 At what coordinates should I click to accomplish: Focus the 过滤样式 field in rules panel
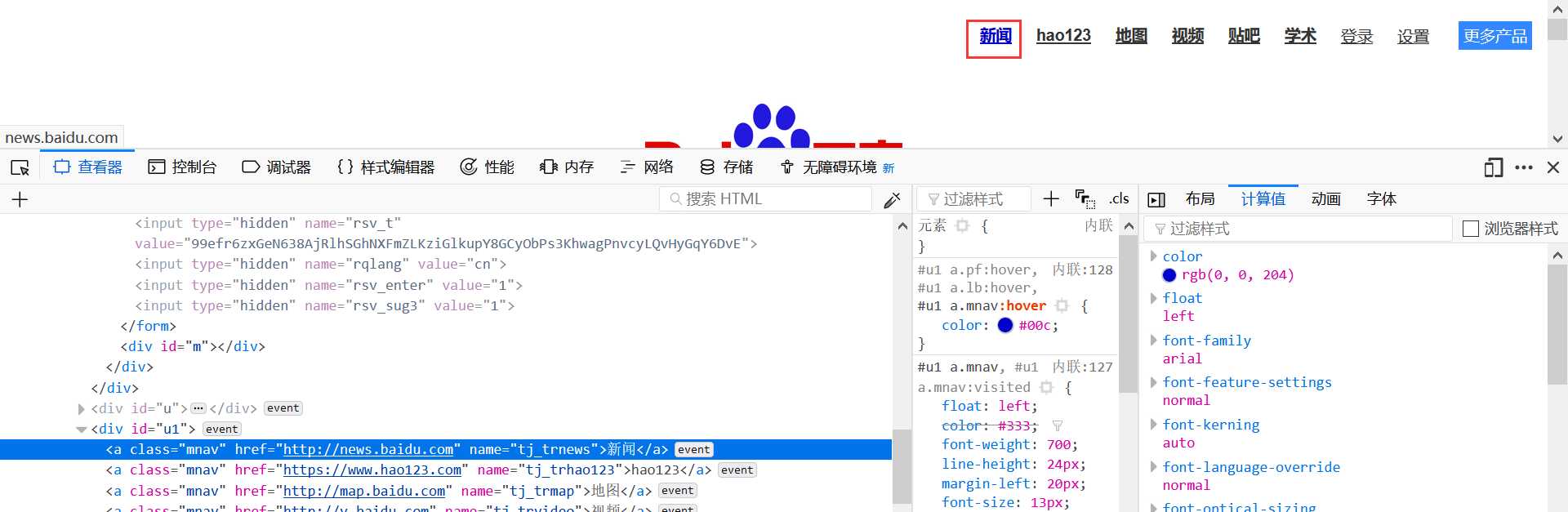click(x=973, y=199)
